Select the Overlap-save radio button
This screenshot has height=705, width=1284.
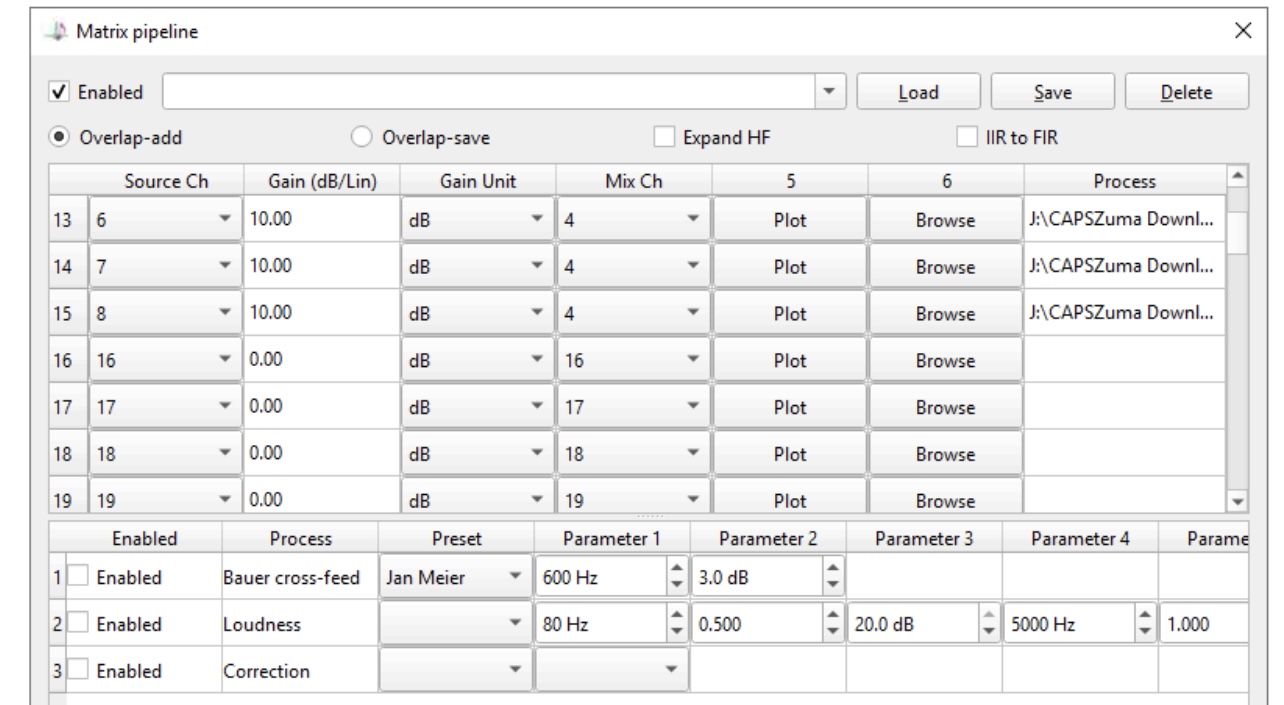pos(363,137)
